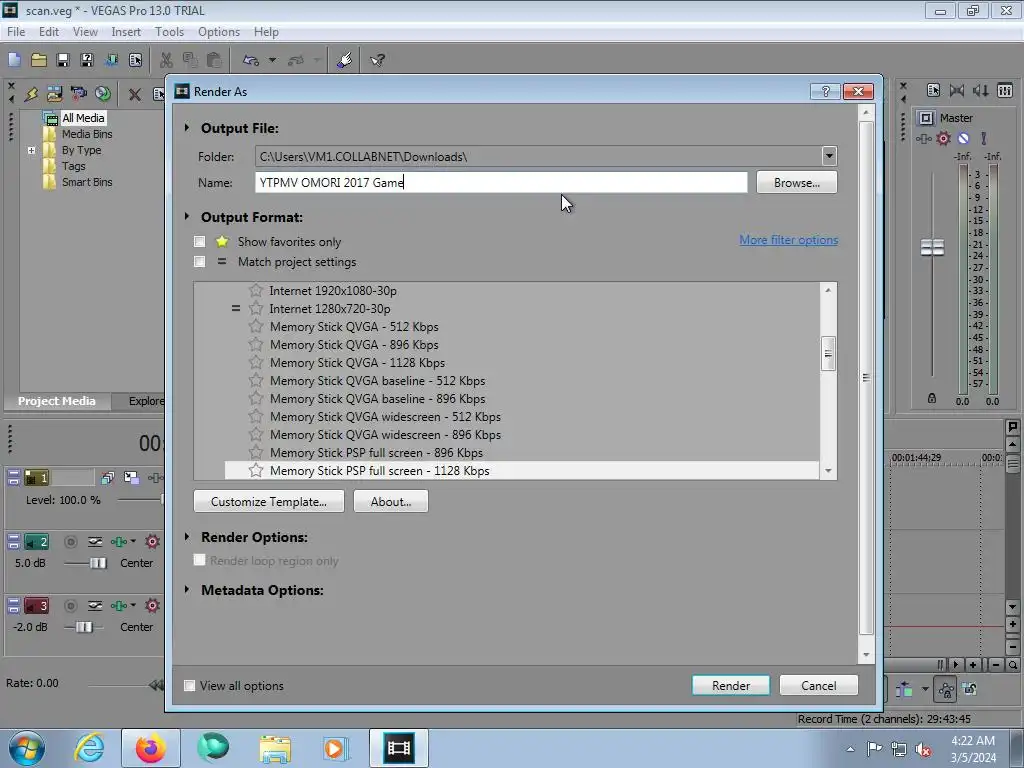The height and width of the screenshot is (768, 1024).
Task: Click Master FX gear icon in Master bus
Action: coord(943,138)
